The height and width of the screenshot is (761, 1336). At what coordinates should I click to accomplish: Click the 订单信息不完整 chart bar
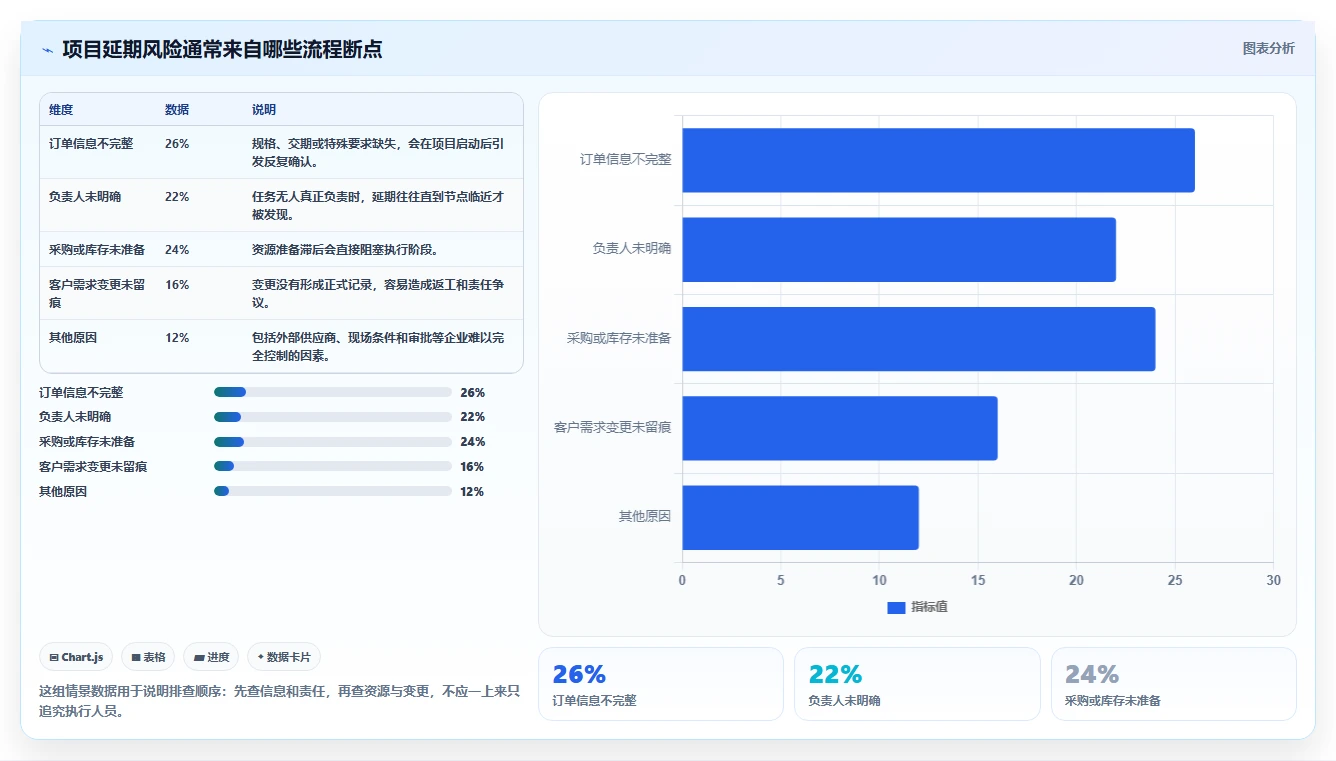point(938,160)
